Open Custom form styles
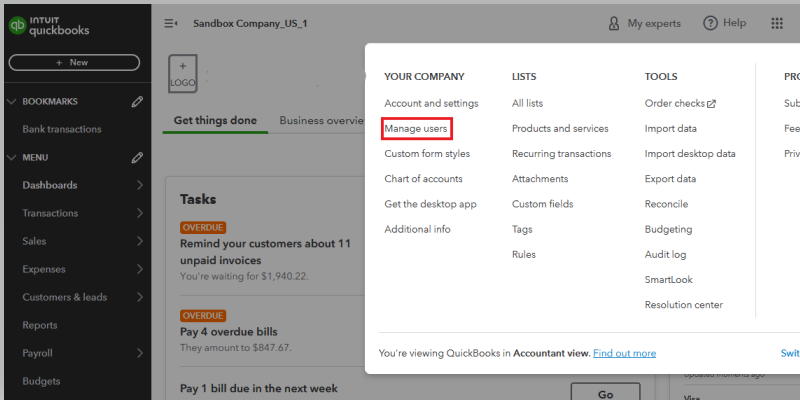 427,154
